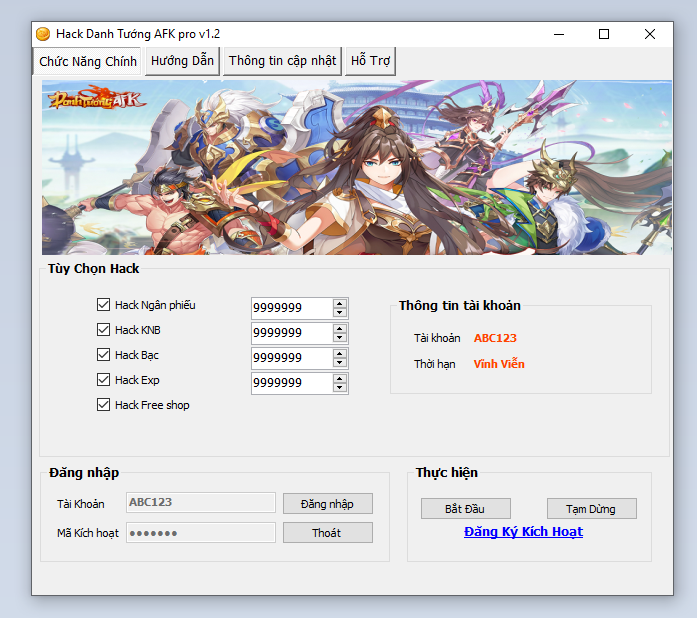The height and width of the screenshot is (618, 697).
Task: Start the hack with Bắt Đầu
Action: (x=465, y=509)
